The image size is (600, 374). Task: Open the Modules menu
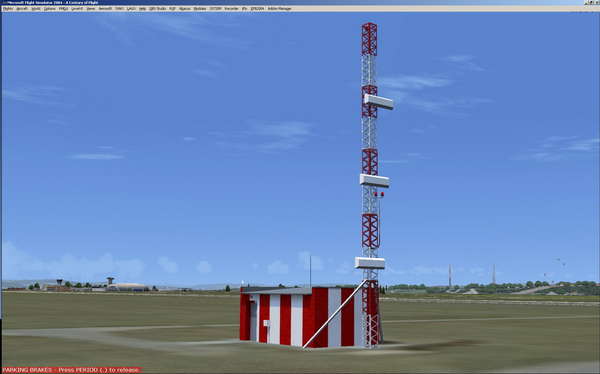[x=199, y=8]
